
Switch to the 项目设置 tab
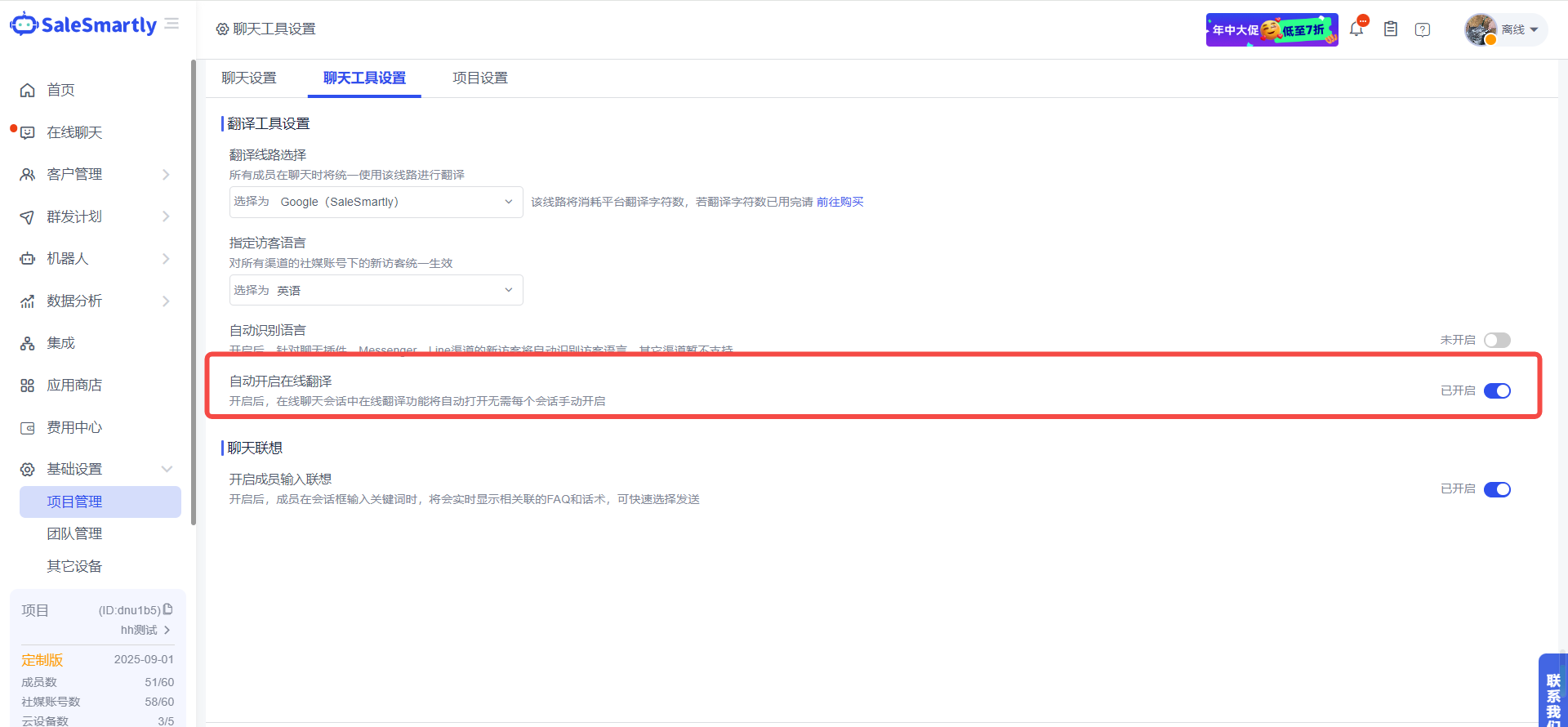[480, 78]
